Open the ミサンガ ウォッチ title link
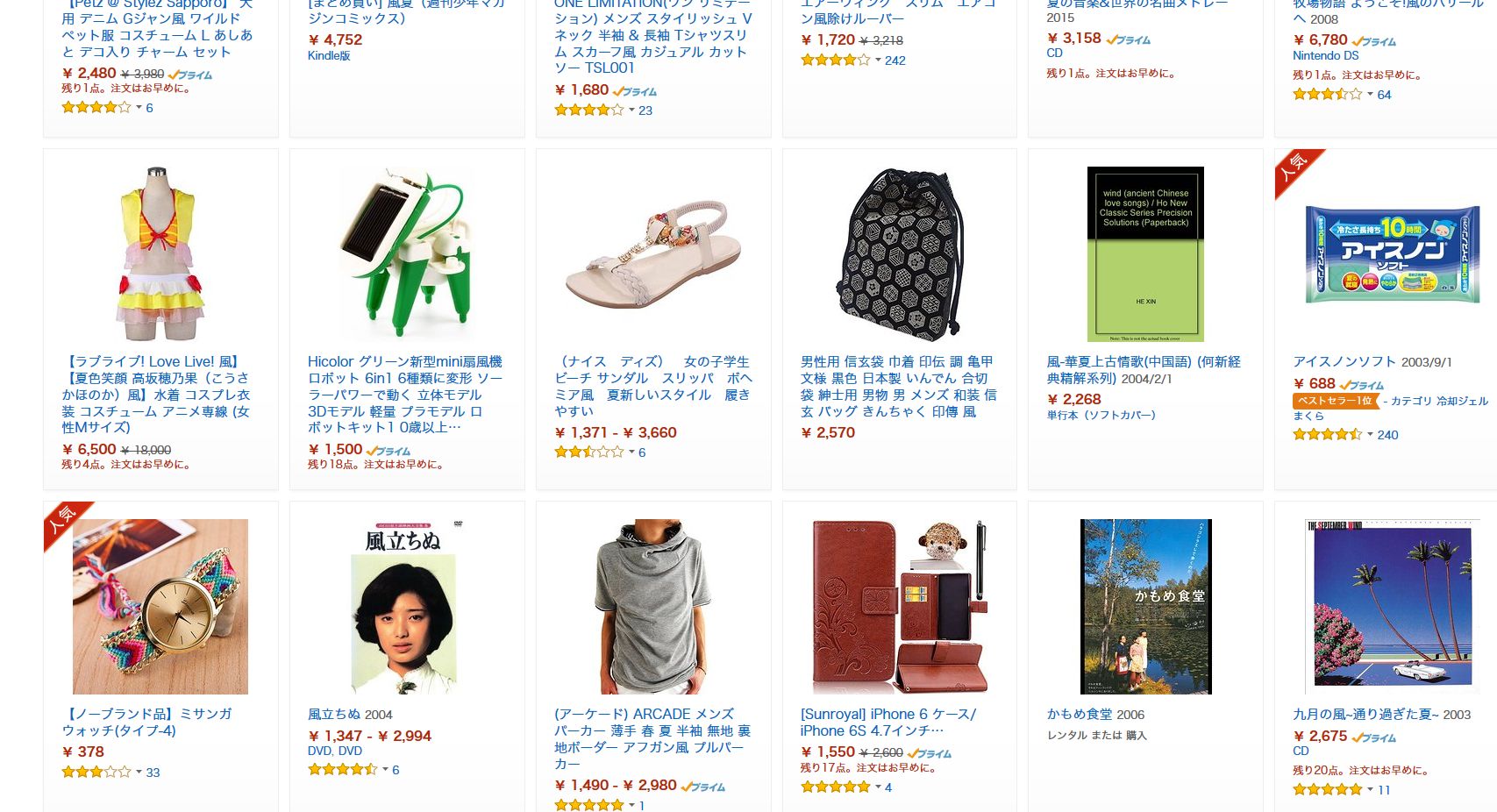1497x812 pixels. pyautogui.click(x=146, y=722)
